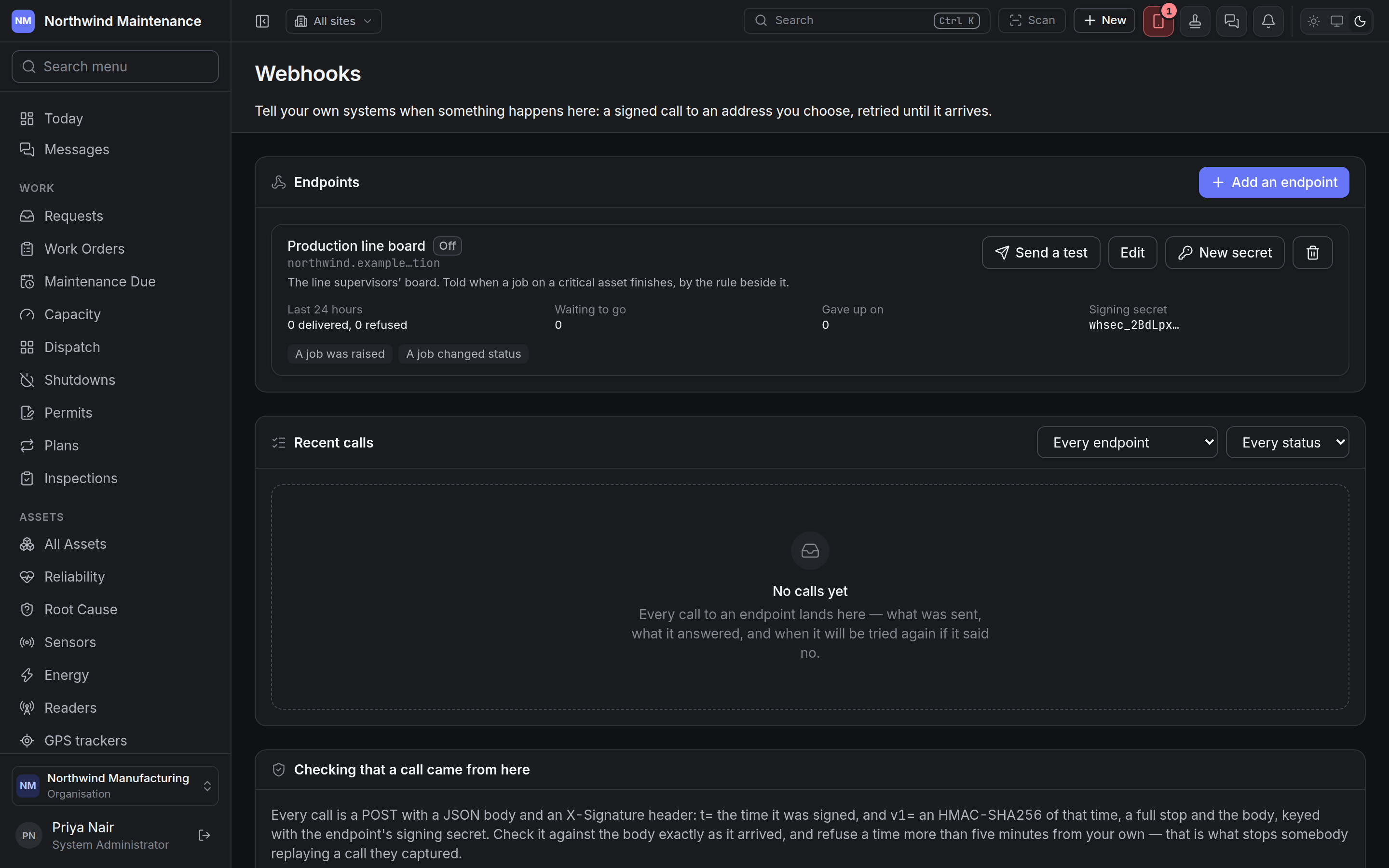Click the empty inbox icon above No calls yet
Image resolution: width=1389 pixels, height=868 pixels.
pos(810,551)
